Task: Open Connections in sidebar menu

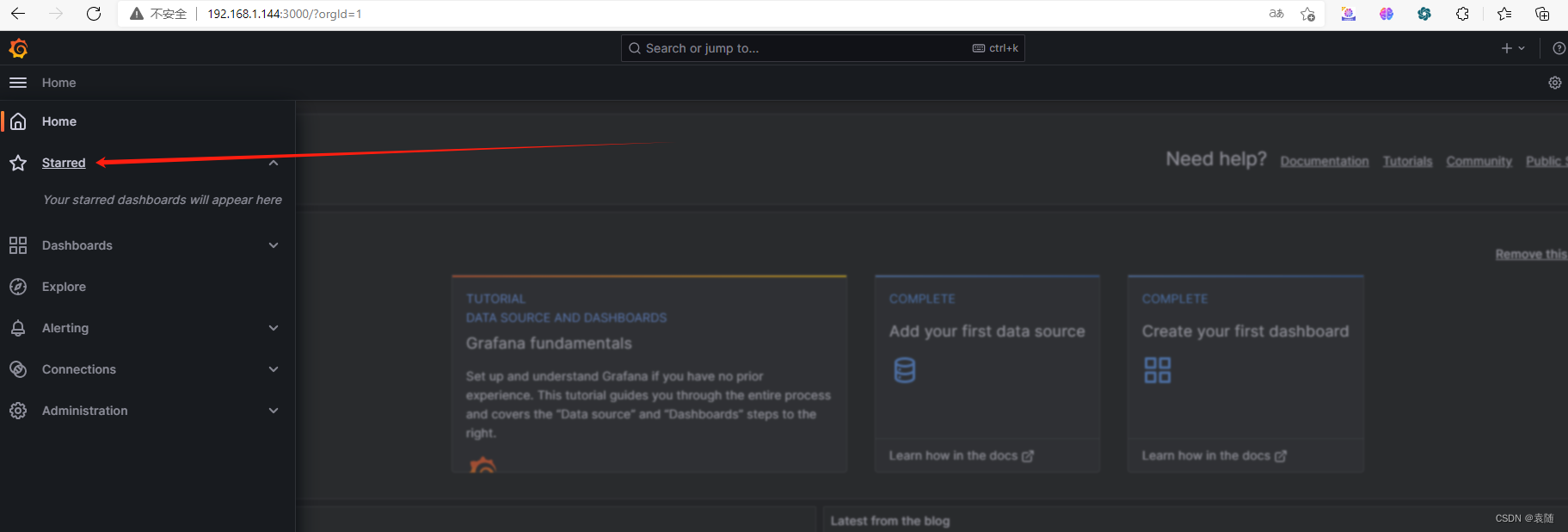Action: click(79, 369)
